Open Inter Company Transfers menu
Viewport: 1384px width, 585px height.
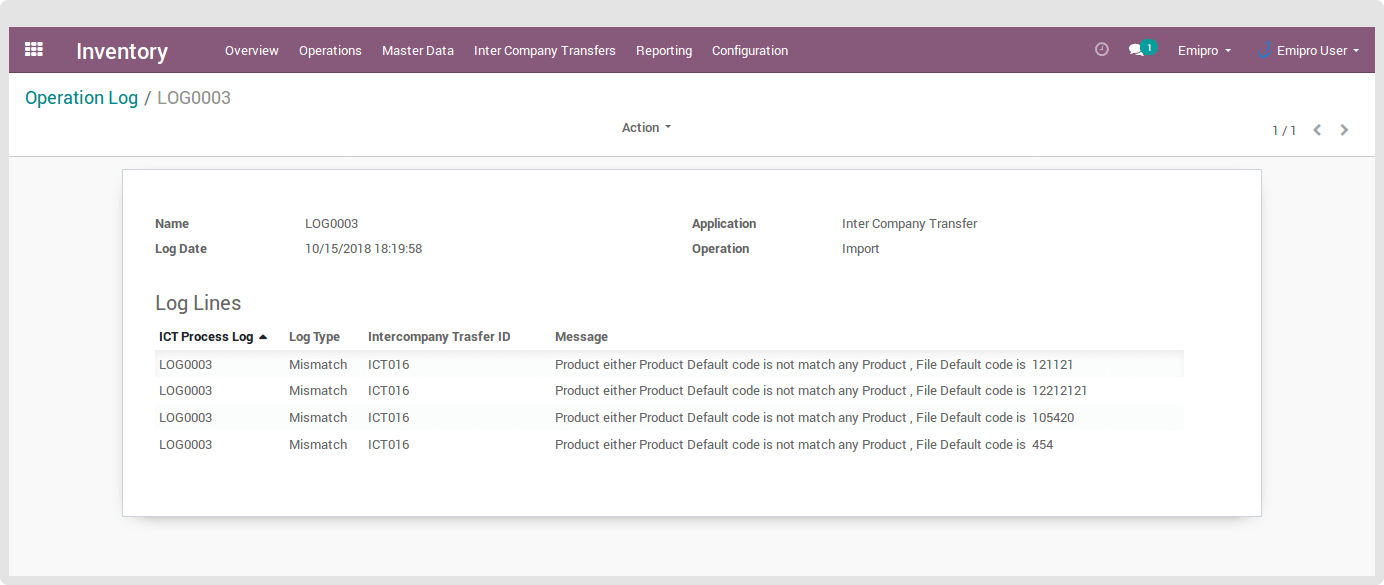click(x=544, y=51)
